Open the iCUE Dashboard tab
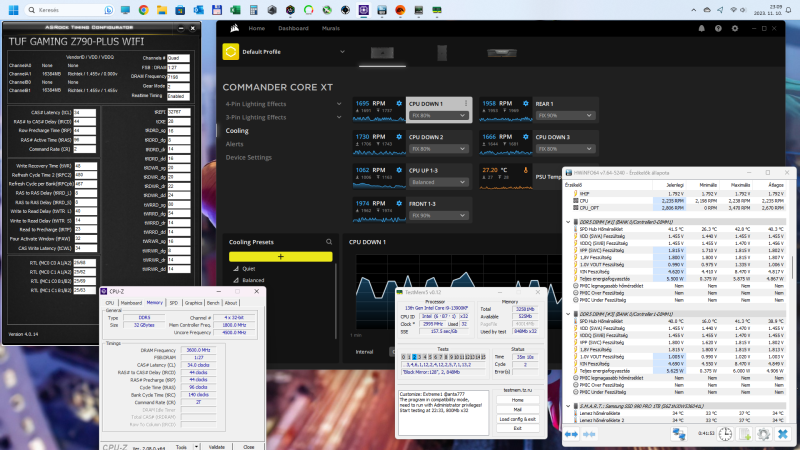 293,29
